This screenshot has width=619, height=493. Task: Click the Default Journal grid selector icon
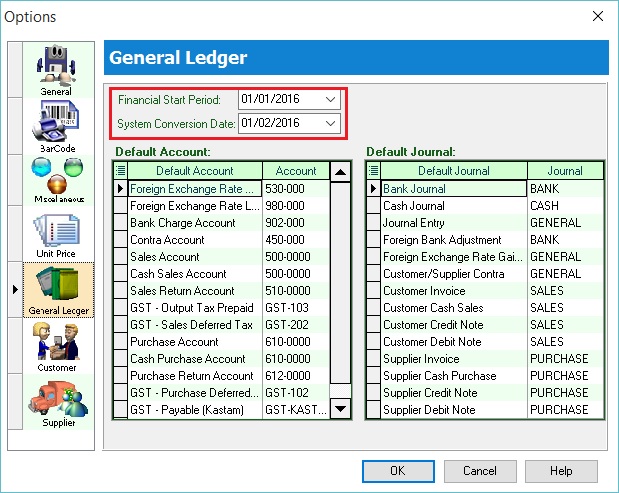[373, 171]
